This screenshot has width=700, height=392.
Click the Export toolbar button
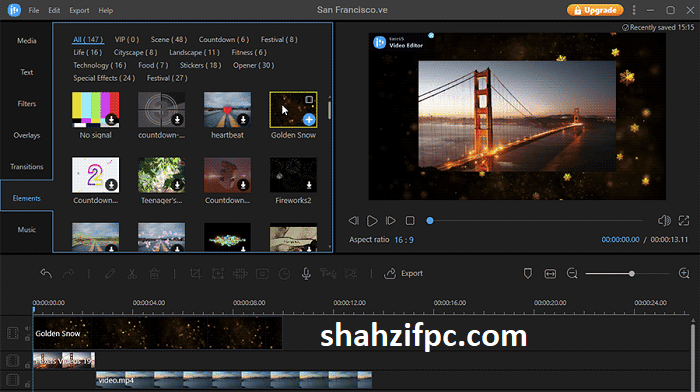(403, 273)
